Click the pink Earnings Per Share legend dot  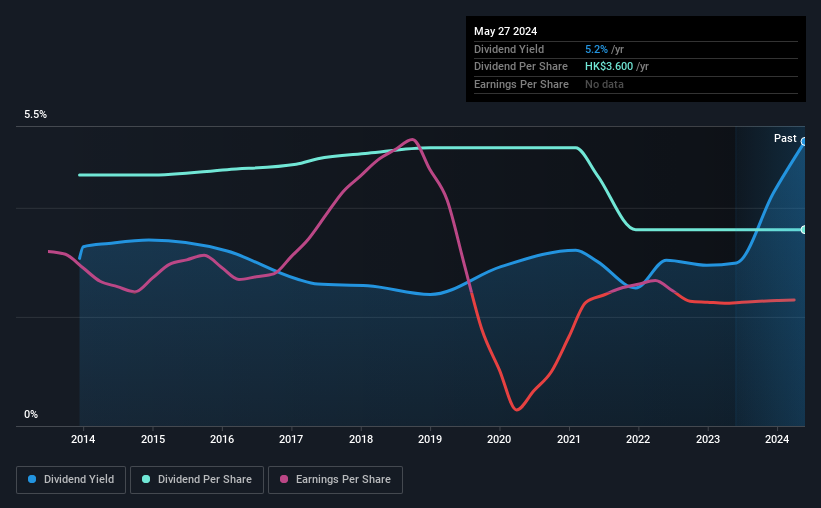pos(284,480)
